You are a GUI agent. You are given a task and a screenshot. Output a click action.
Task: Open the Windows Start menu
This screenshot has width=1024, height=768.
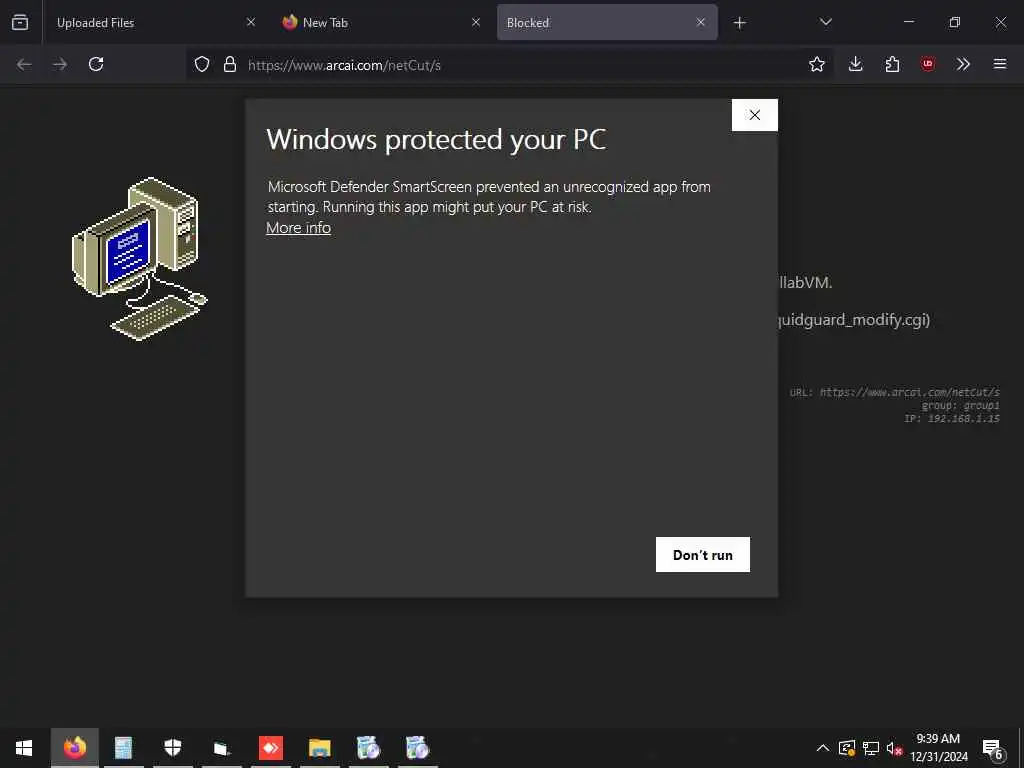(x=24, y=748)
